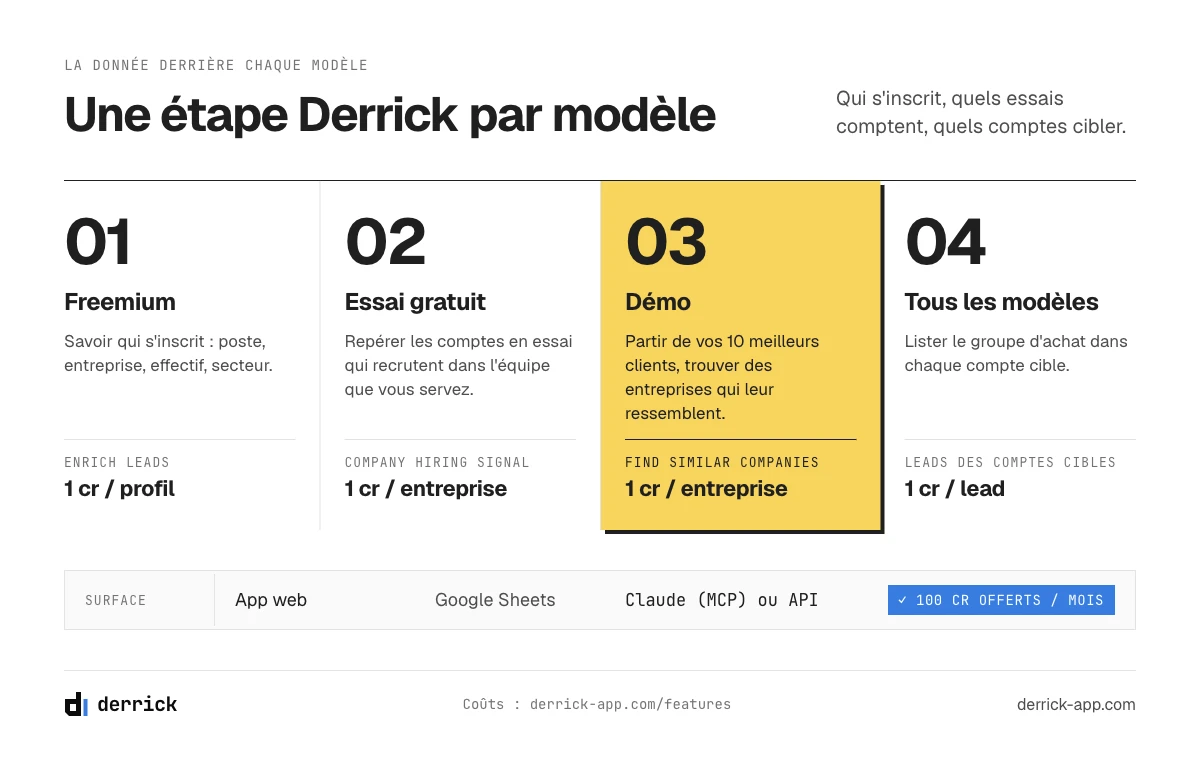Click the Essai gratuit heading
The width and height of the screenshot is (1200, 757).
[x=415, y=302]
